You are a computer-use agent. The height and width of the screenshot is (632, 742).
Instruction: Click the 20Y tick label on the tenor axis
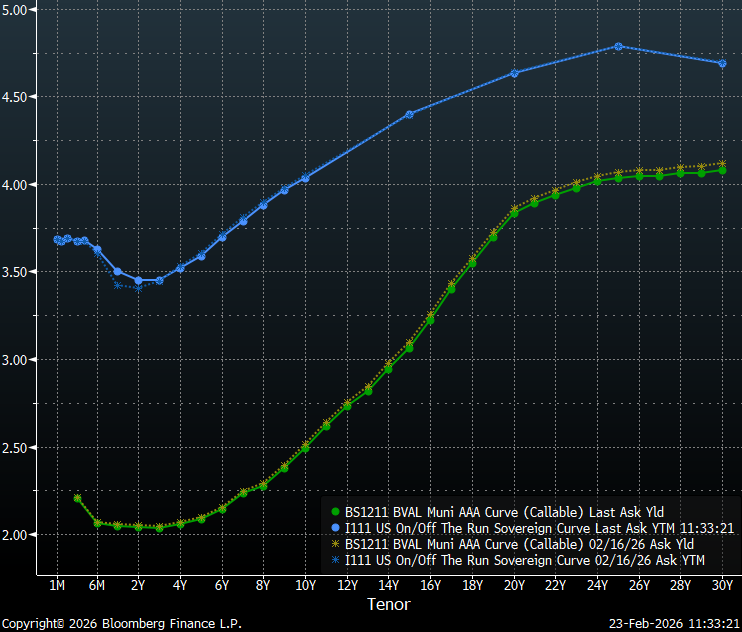click(x=514, y=585)
